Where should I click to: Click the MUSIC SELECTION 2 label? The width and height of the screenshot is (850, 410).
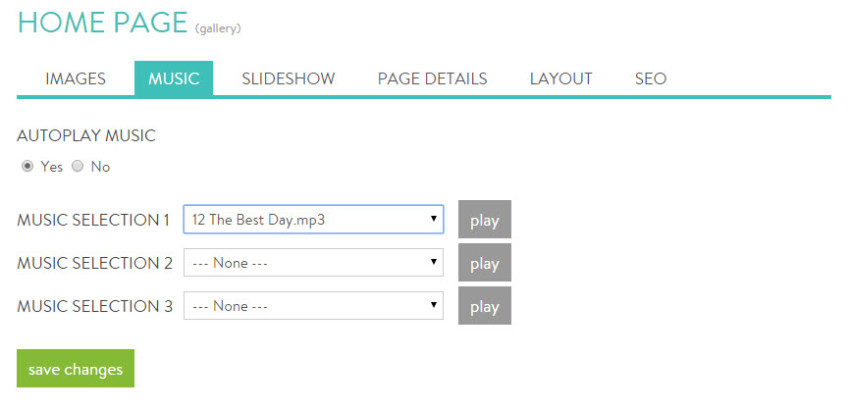pos(95,263)
